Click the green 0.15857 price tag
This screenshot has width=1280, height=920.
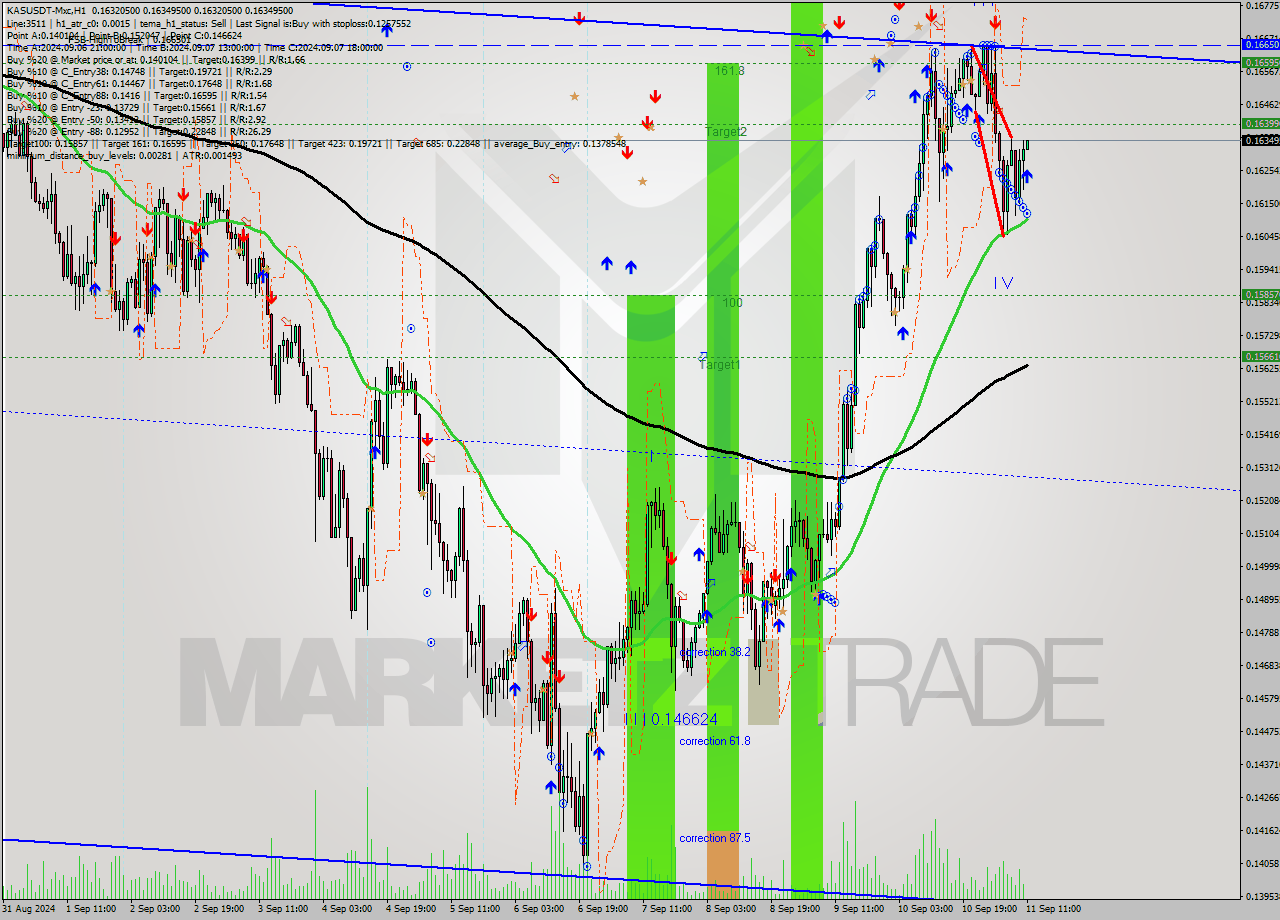pyautogui.click(x=1260, y=295)
